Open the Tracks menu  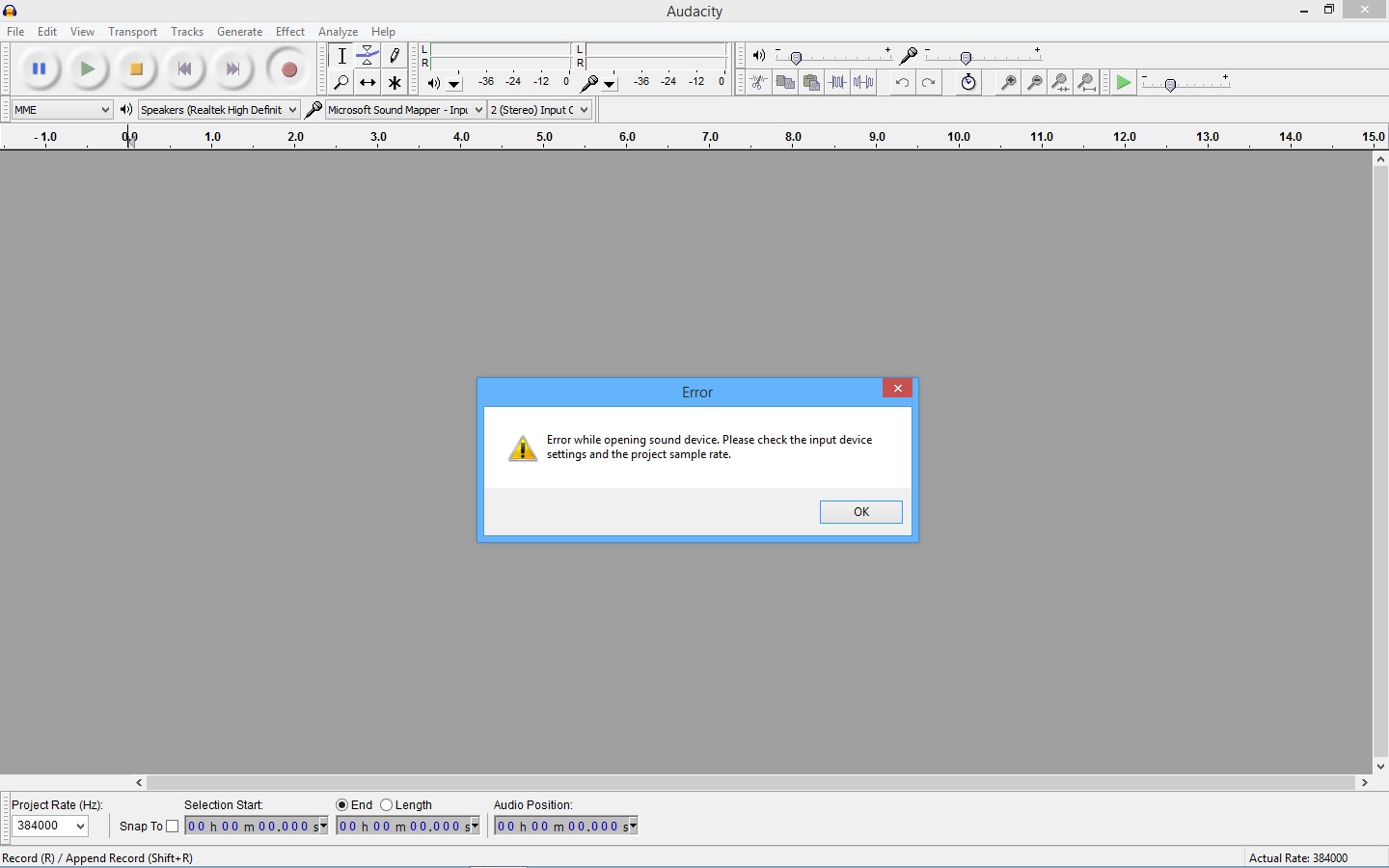point(187,31)
